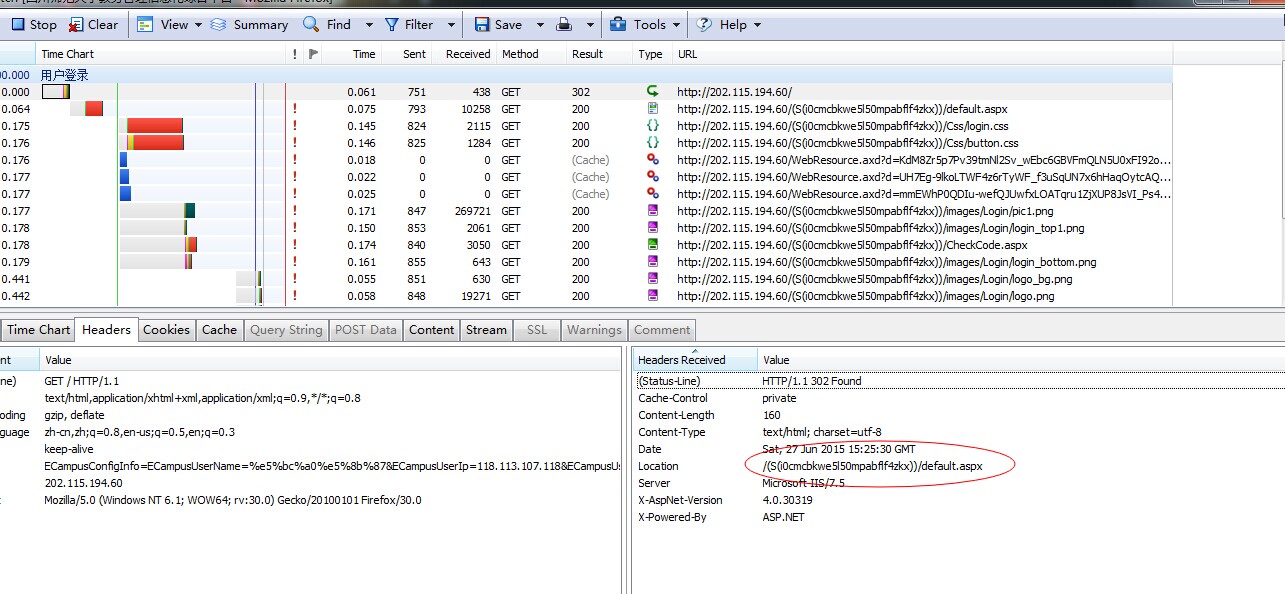Open the Help button
Viewport: 1285px width, 594px height.
point(723,25)
